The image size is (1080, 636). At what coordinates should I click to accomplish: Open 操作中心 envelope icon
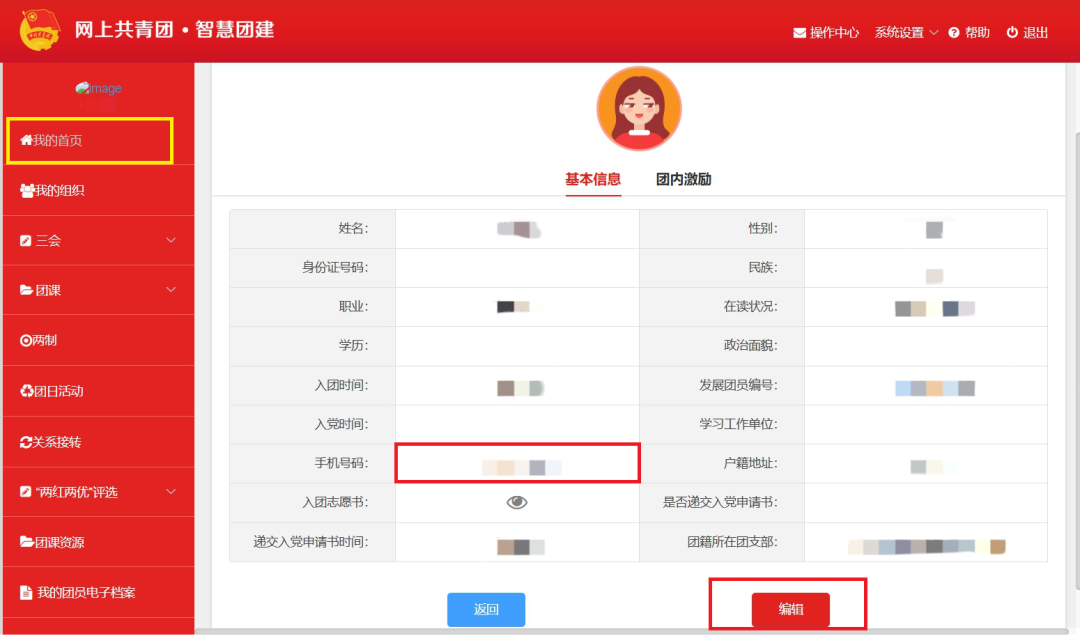click(x=799, y=33)
